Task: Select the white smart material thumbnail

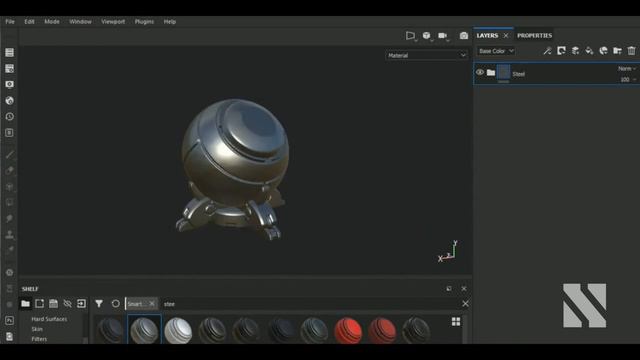Action: point(178,330)
